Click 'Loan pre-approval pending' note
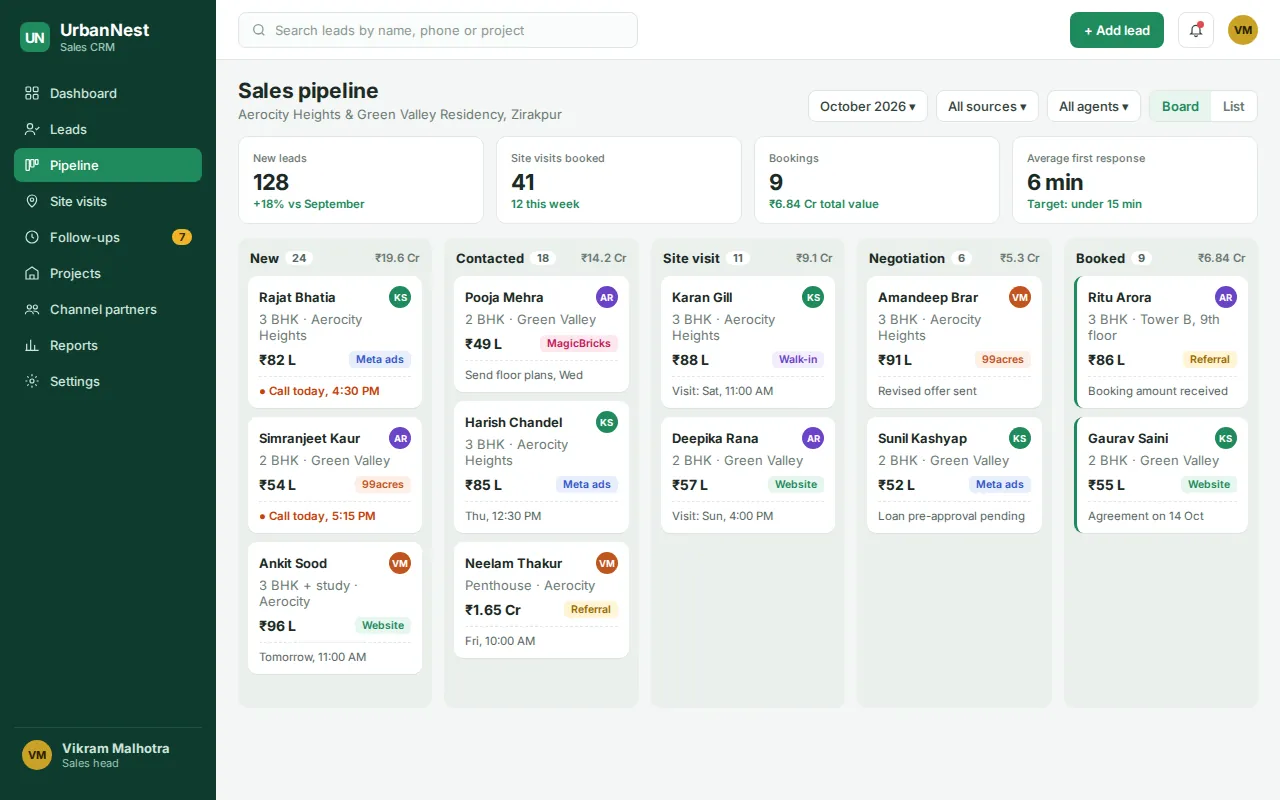The image size is (1280, 800). click(x=951, y=516)
